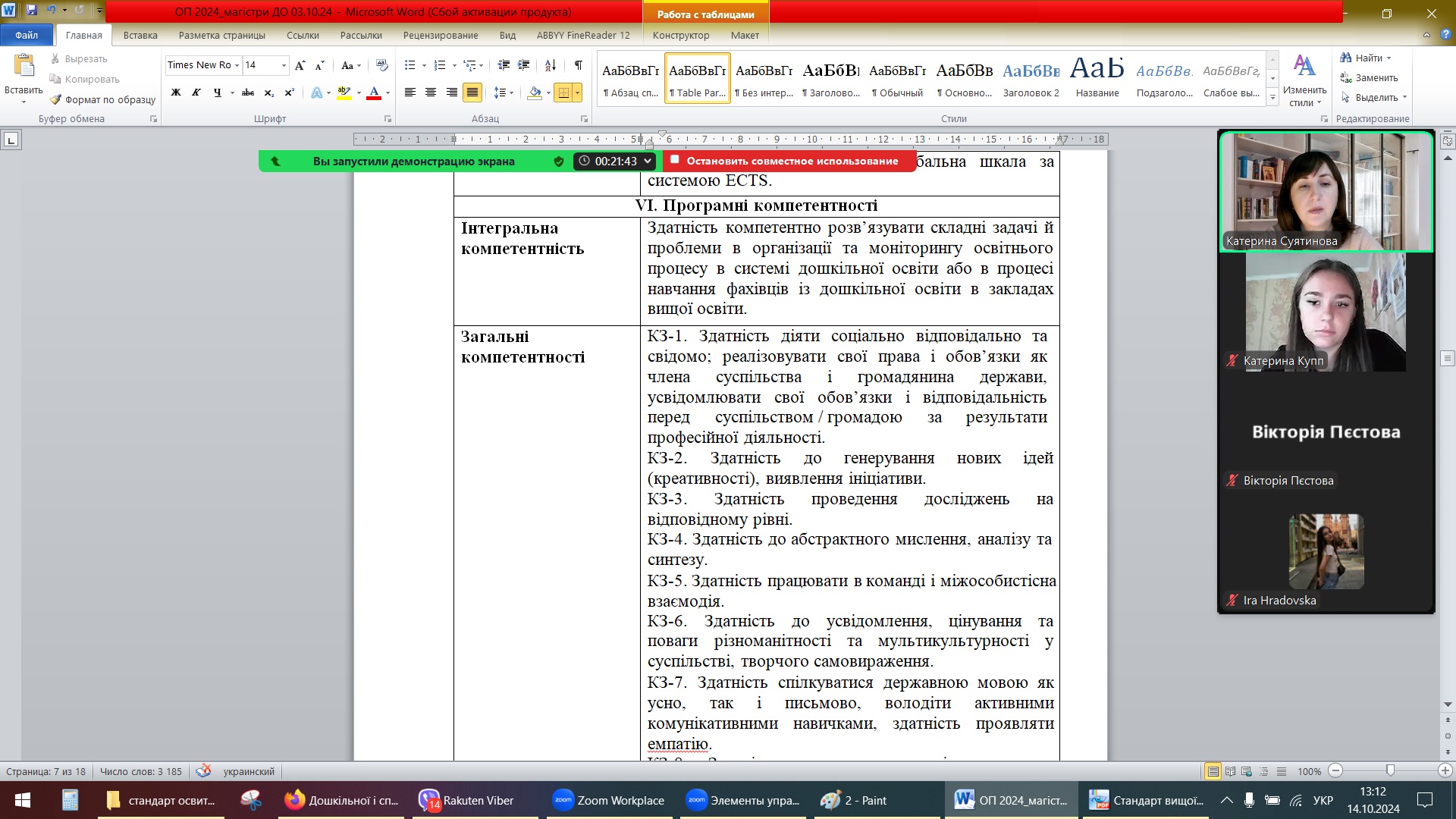
Task: Switch to Вставка tab
Action: click(x=140, y=35)
